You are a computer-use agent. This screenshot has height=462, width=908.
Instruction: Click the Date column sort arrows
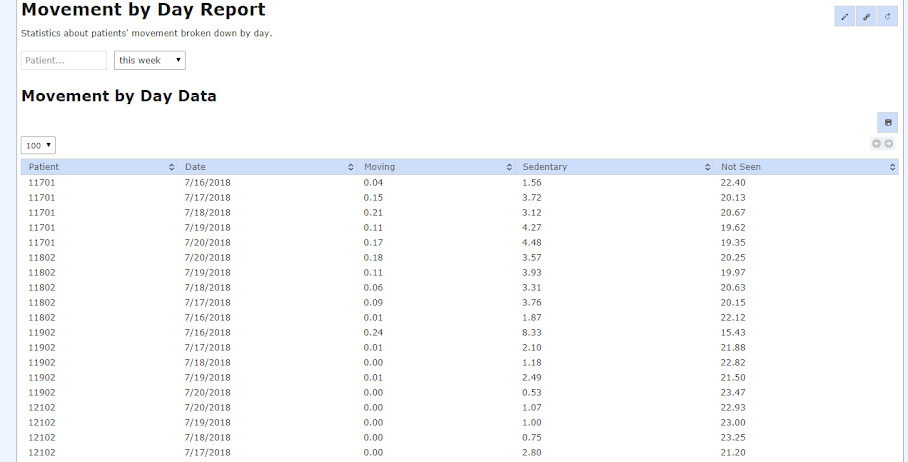pyautogui.click(x=351, y=167)
